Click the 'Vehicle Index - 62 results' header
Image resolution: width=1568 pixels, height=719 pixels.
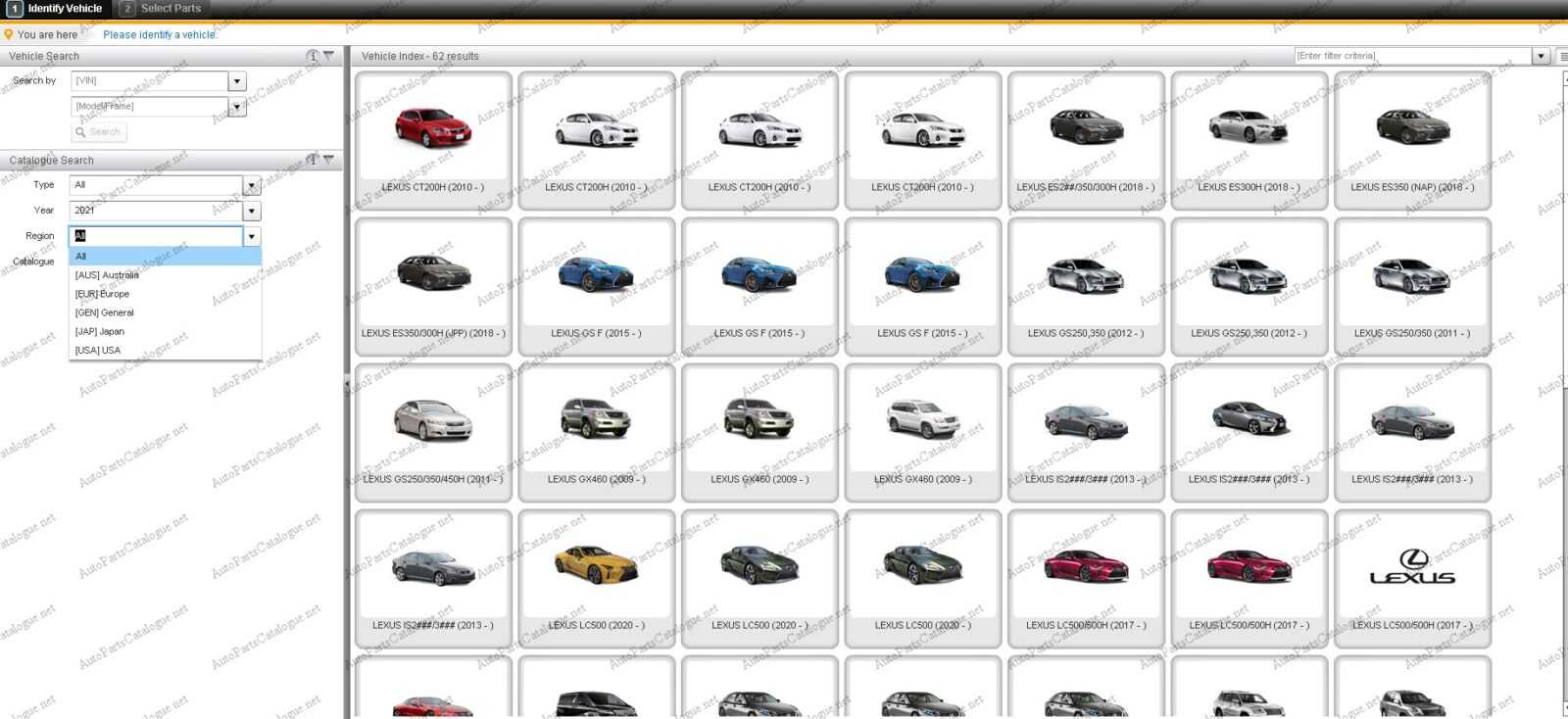[420, 56]
